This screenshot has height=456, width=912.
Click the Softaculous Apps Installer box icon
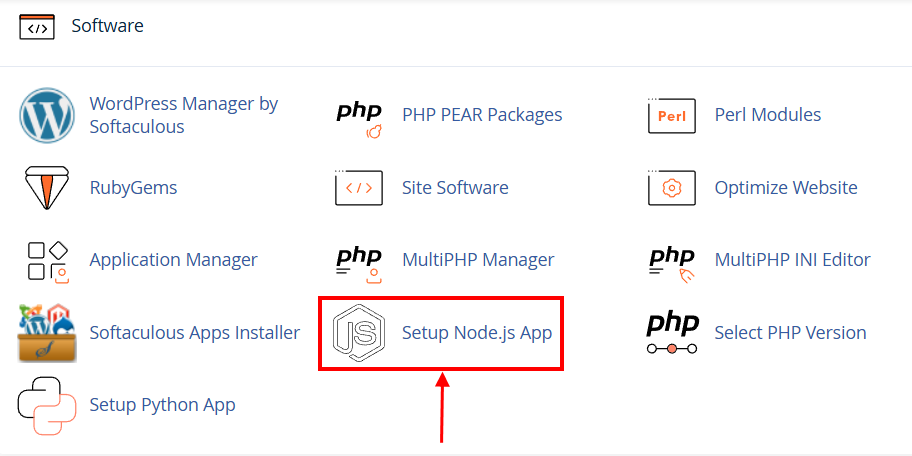(x=47, y=333)
